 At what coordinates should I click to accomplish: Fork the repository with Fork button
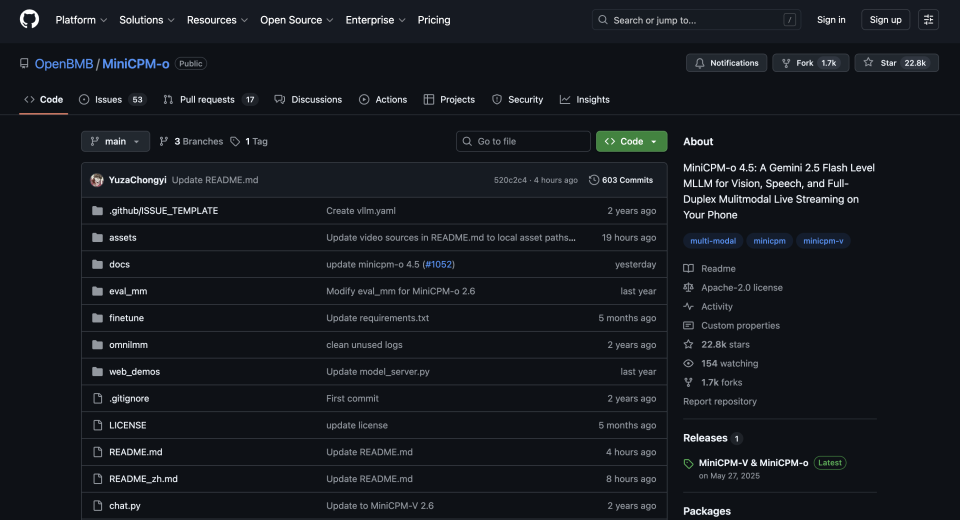(810, 63)
